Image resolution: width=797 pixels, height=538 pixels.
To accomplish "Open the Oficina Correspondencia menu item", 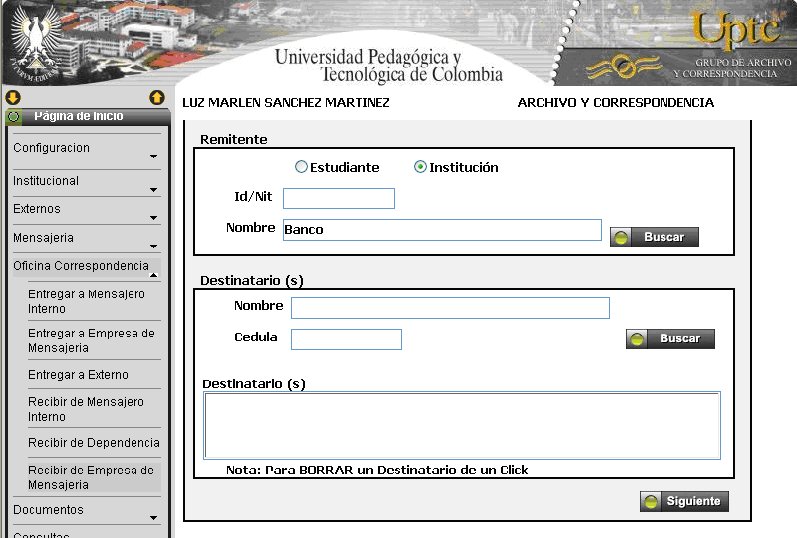I will [81, 265].
